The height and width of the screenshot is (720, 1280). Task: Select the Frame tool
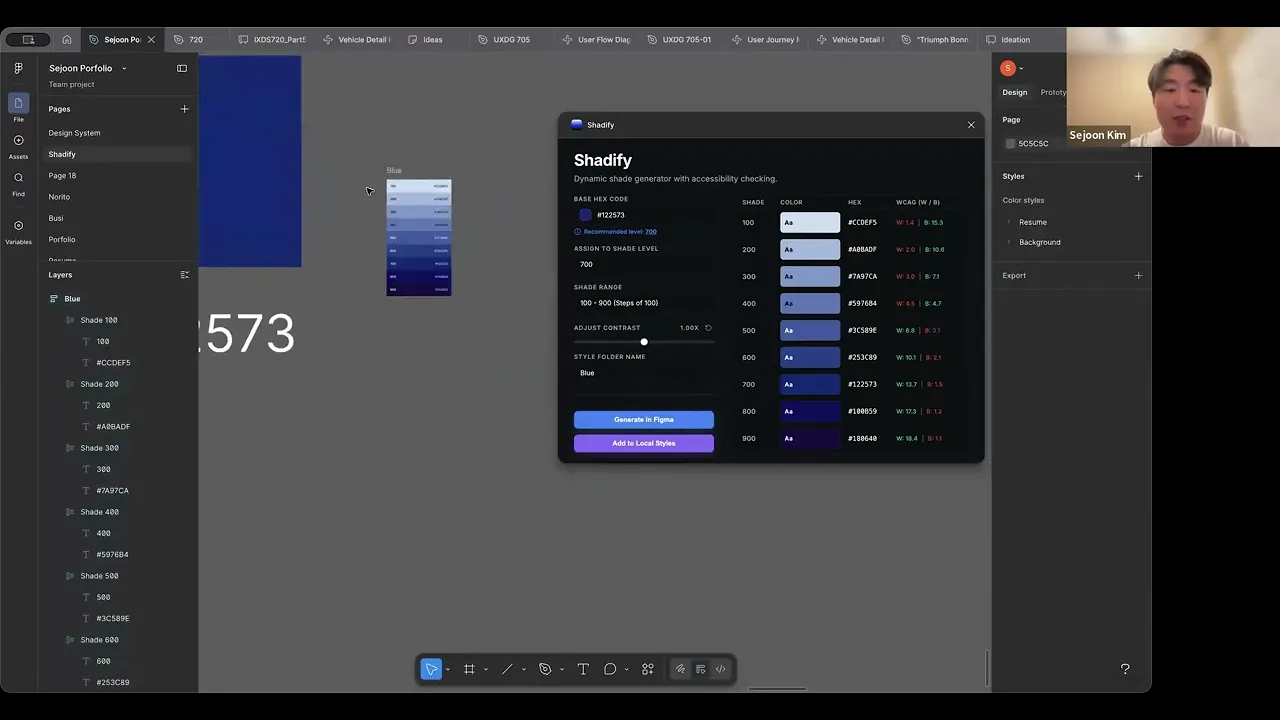(469, 669)
